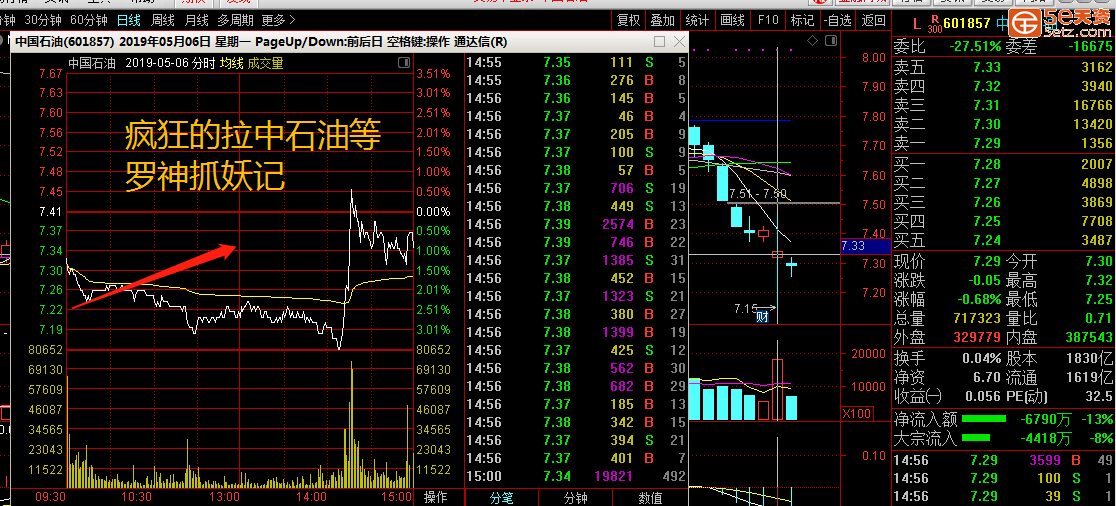
Task: Click the 返回 back button
Action: click(873, 20)
